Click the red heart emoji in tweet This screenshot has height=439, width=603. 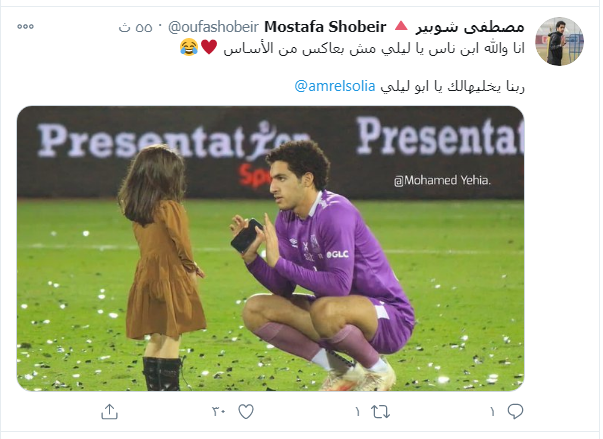click(x=210, y=47)
